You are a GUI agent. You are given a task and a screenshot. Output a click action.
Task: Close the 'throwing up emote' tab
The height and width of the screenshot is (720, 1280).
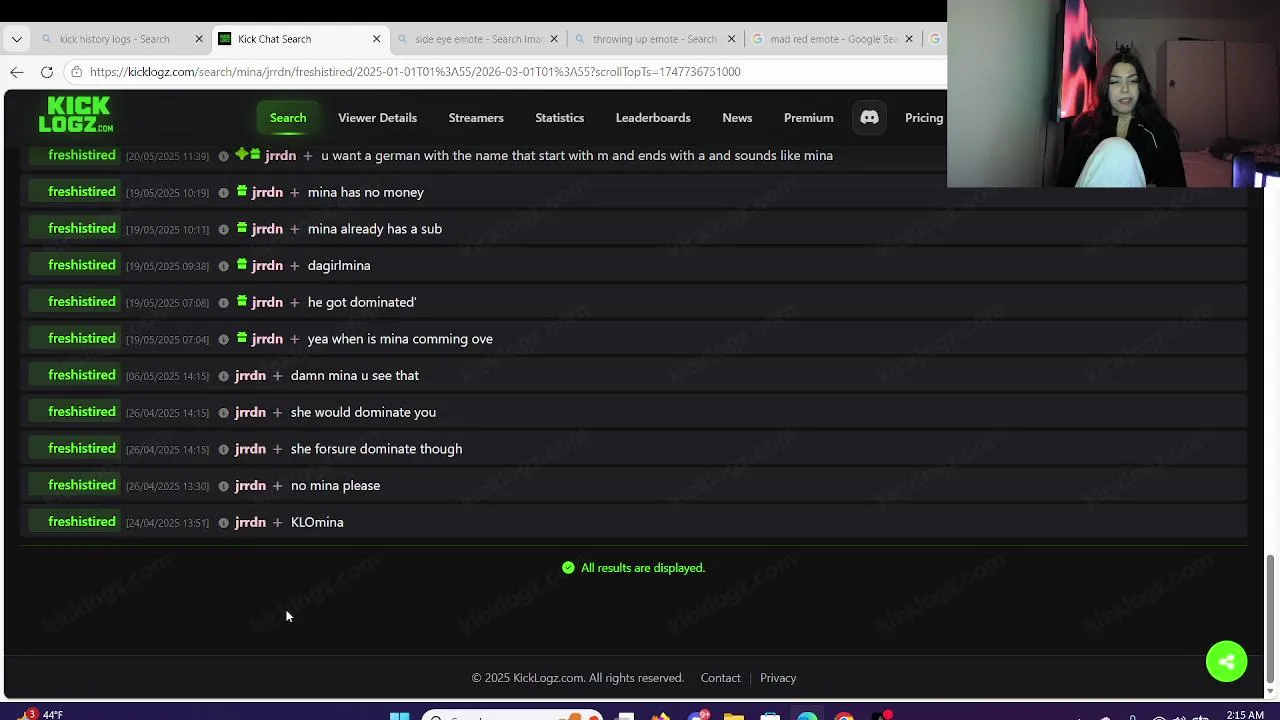click(731, 39)
